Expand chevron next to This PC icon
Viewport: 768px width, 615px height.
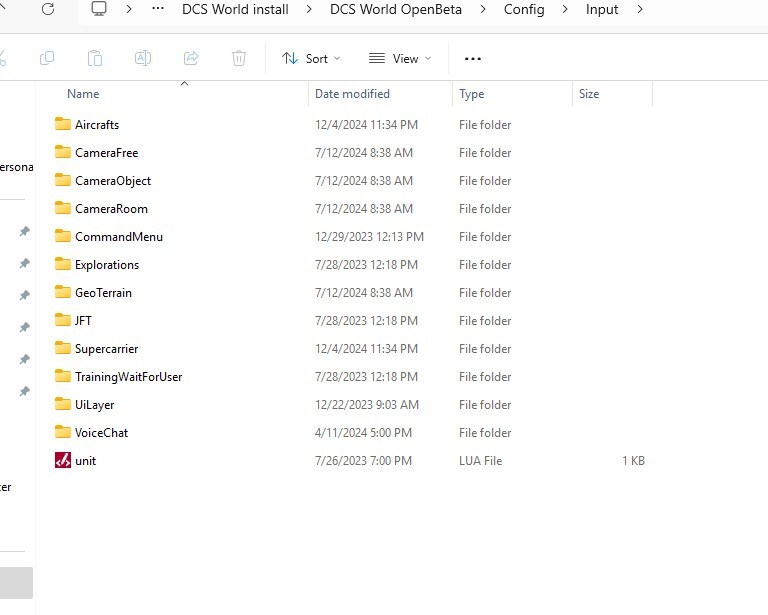tap(129, 9)
